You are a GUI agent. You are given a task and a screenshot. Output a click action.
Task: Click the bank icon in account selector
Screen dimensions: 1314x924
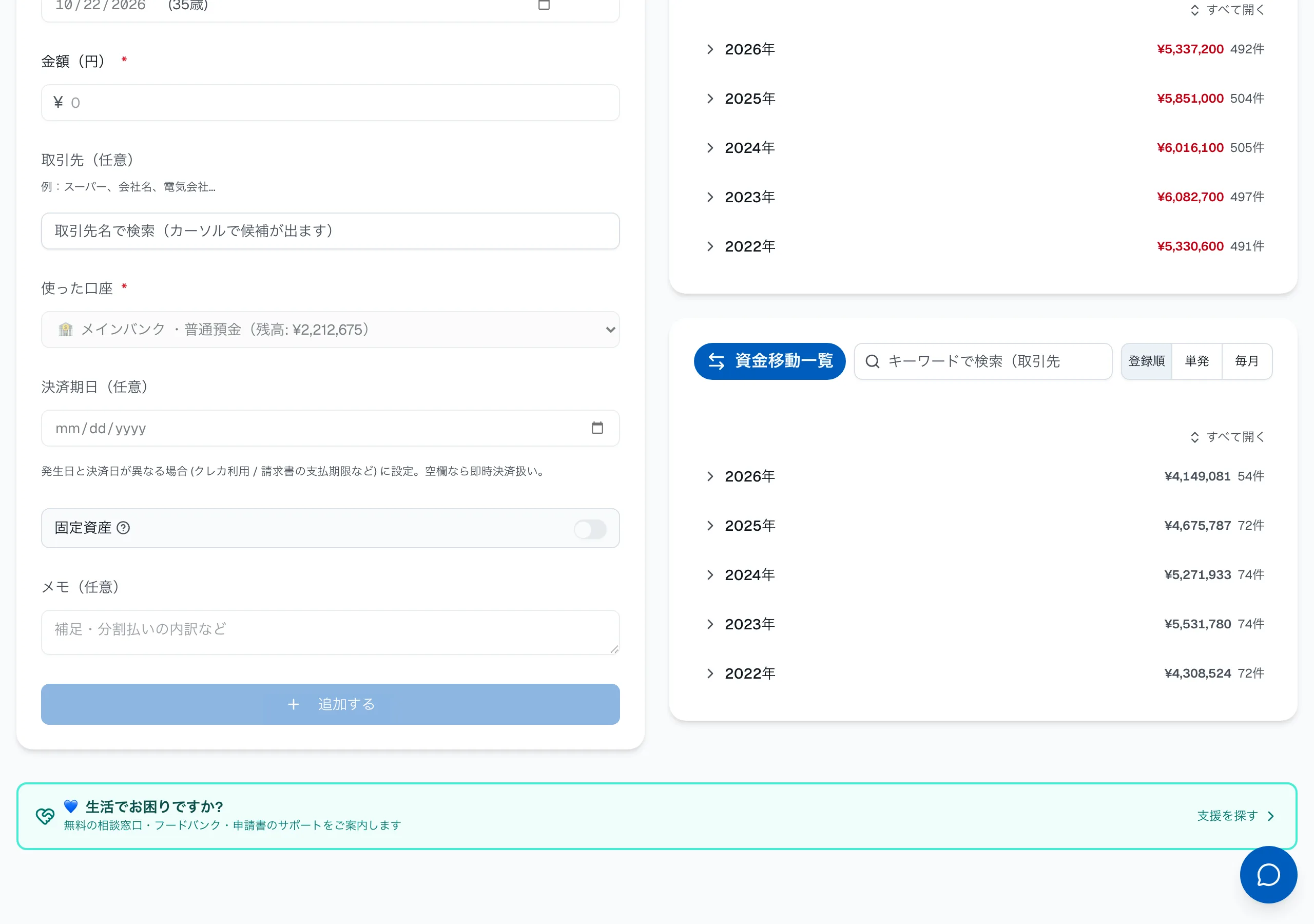click(66, 329)
